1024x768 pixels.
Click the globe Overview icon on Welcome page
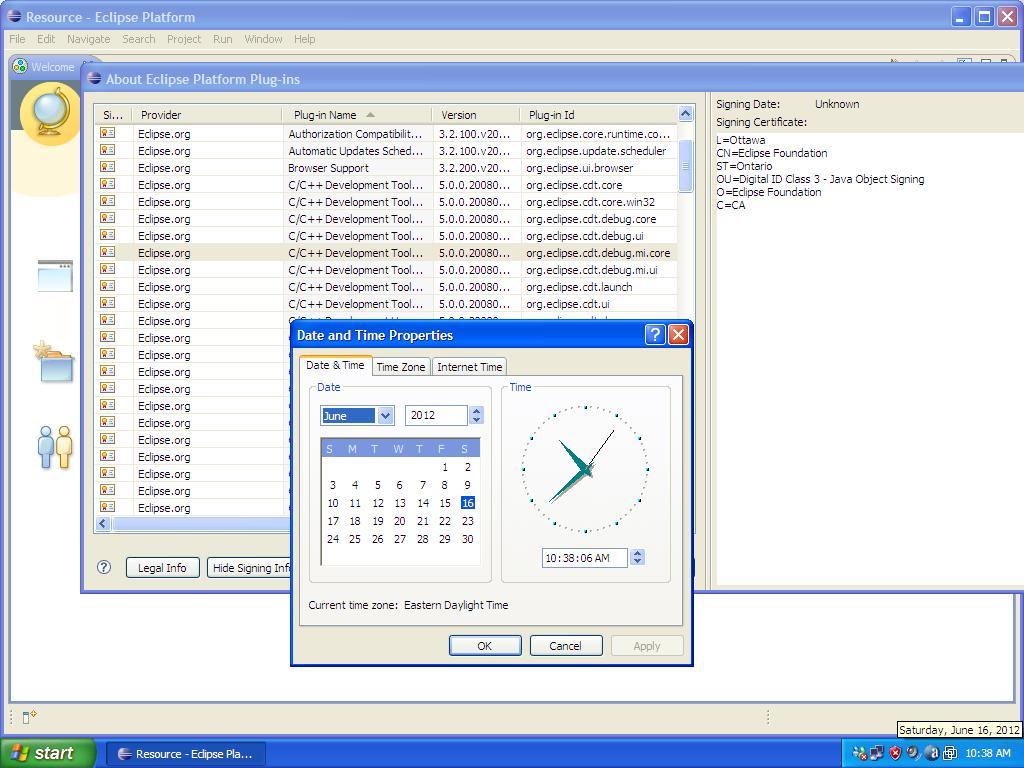tap(51, 113)
